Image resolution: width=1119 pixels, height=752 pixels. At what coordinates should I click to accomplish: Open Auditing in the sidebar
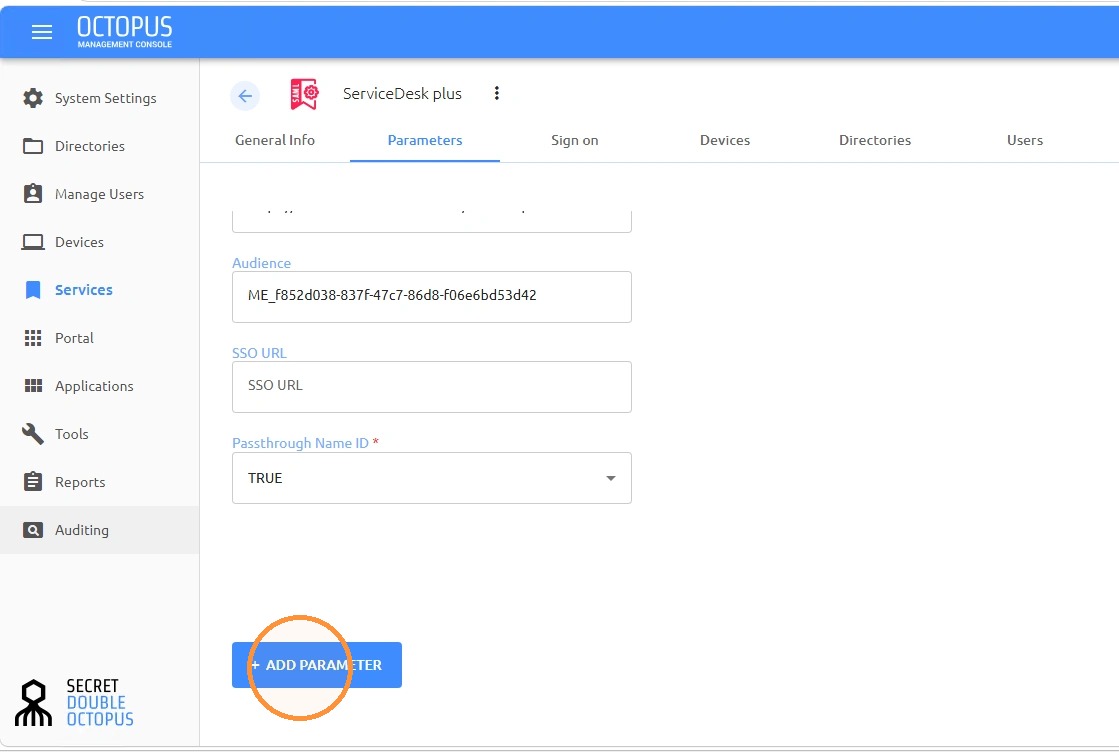[100, 530]
